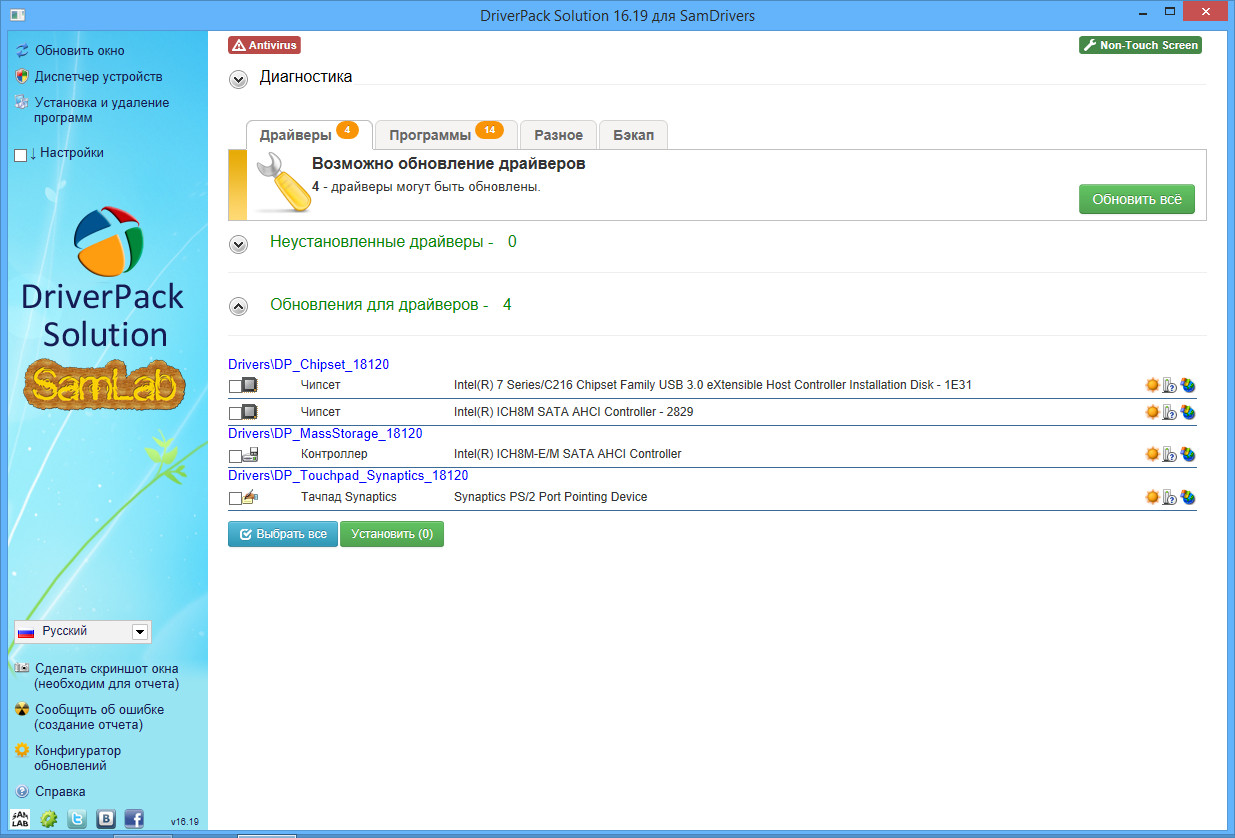
Task: Enable the Настройки checkbox in sidebar
Action: [21, 155]
